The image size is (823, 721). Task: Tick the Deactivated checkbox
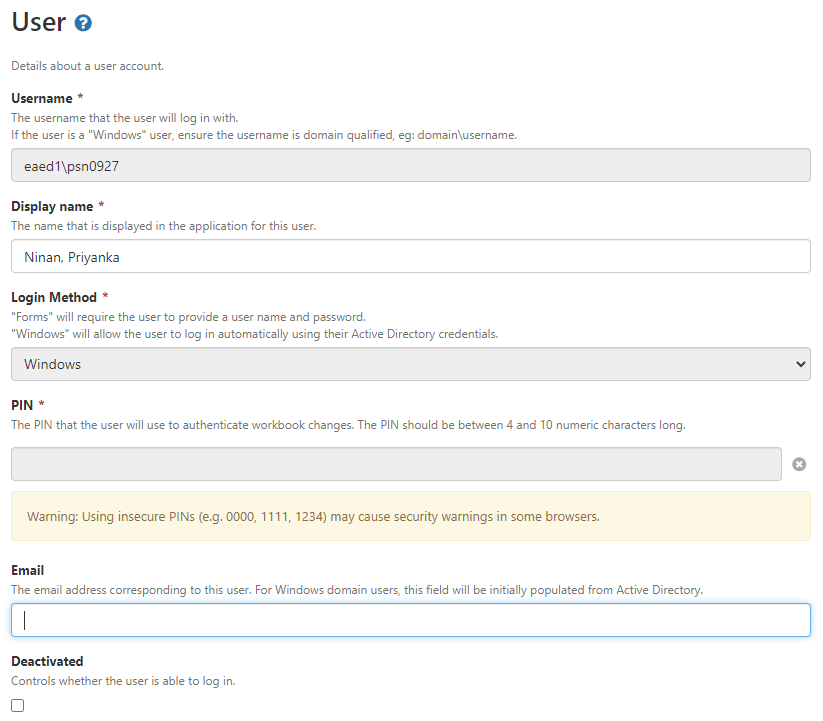tap(18, 705)
